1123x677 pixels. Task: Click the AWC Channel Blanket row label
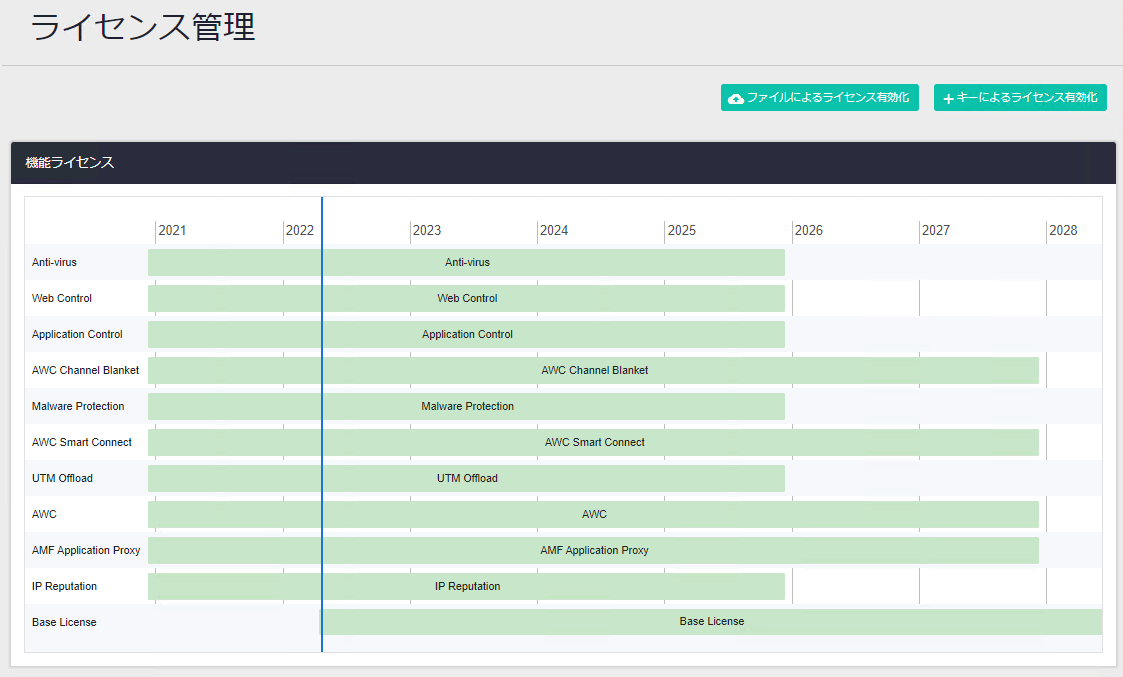point(85,370)
